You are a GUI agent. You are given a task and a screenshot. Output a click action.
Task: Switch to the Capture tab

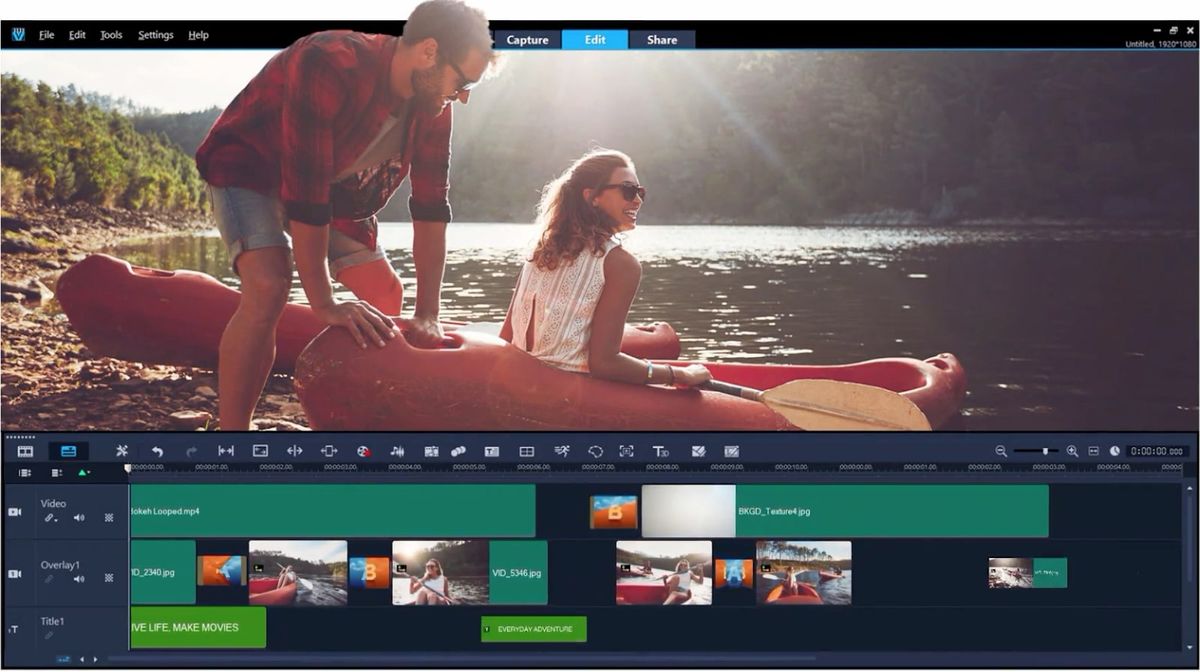pos(527,40)
